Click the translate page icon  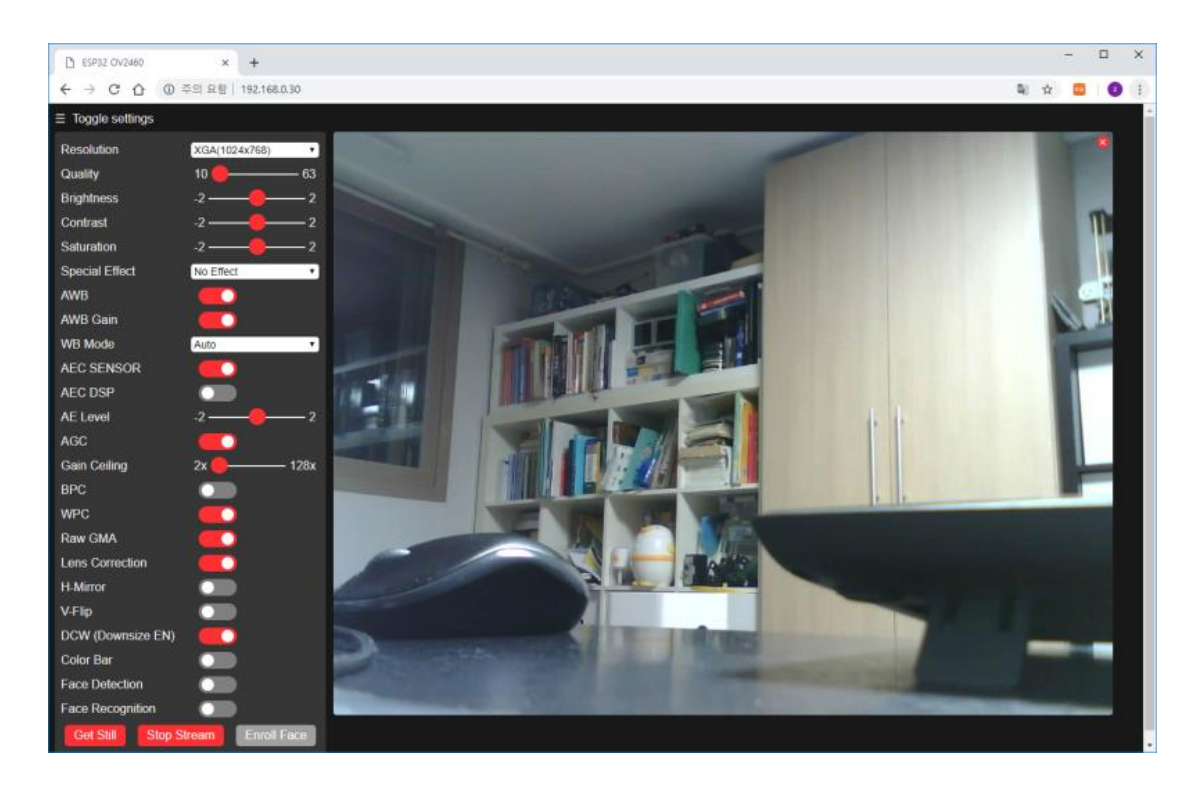(x=1022, y=89)
